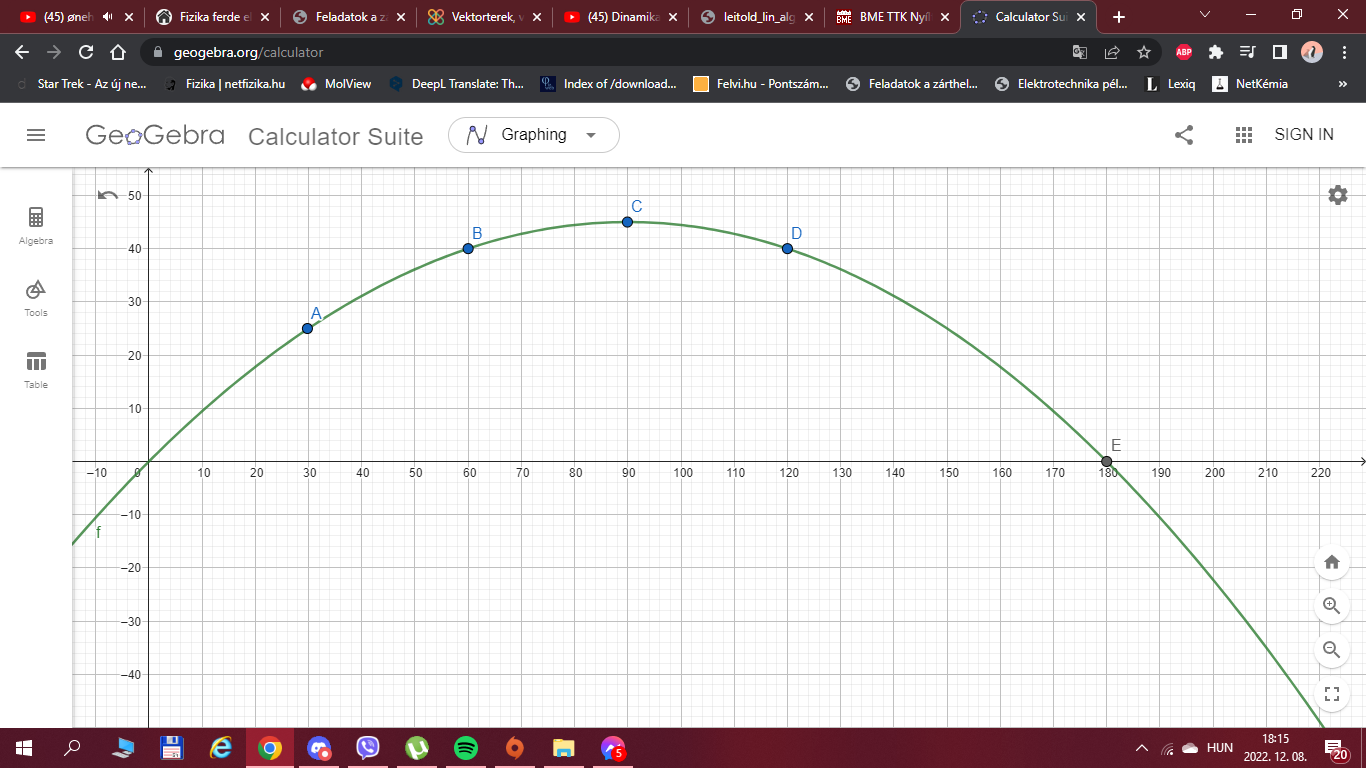Select point C on the parabola

coord(627,222)
